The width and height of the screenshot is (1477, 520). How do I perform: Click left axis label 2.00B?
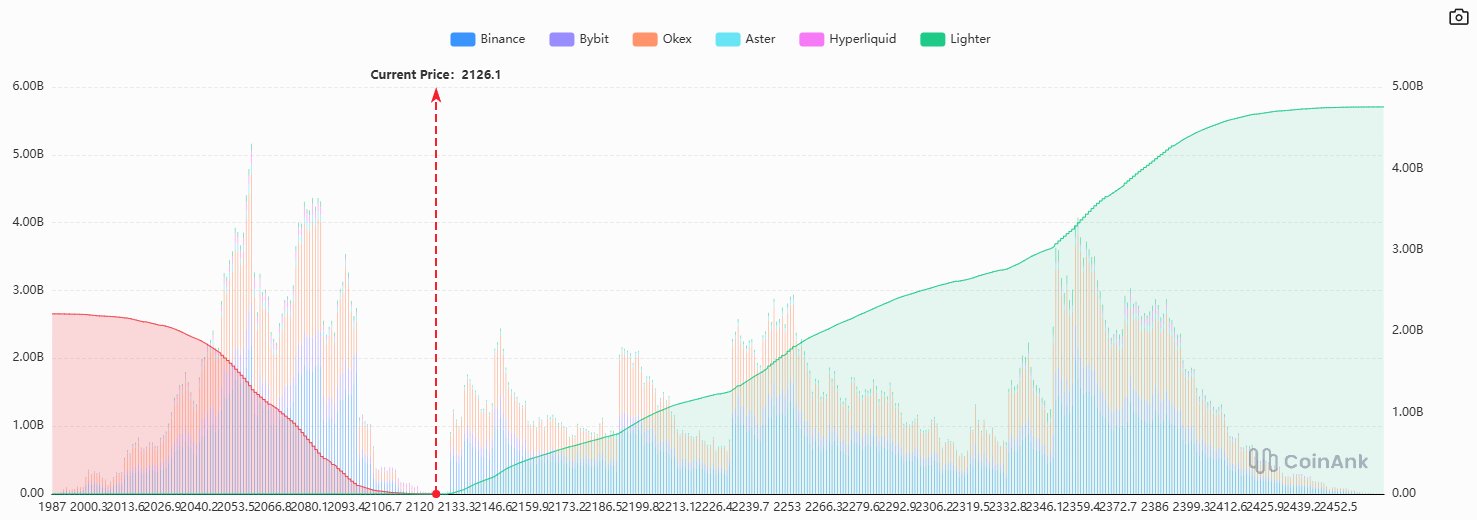(27, 358)
